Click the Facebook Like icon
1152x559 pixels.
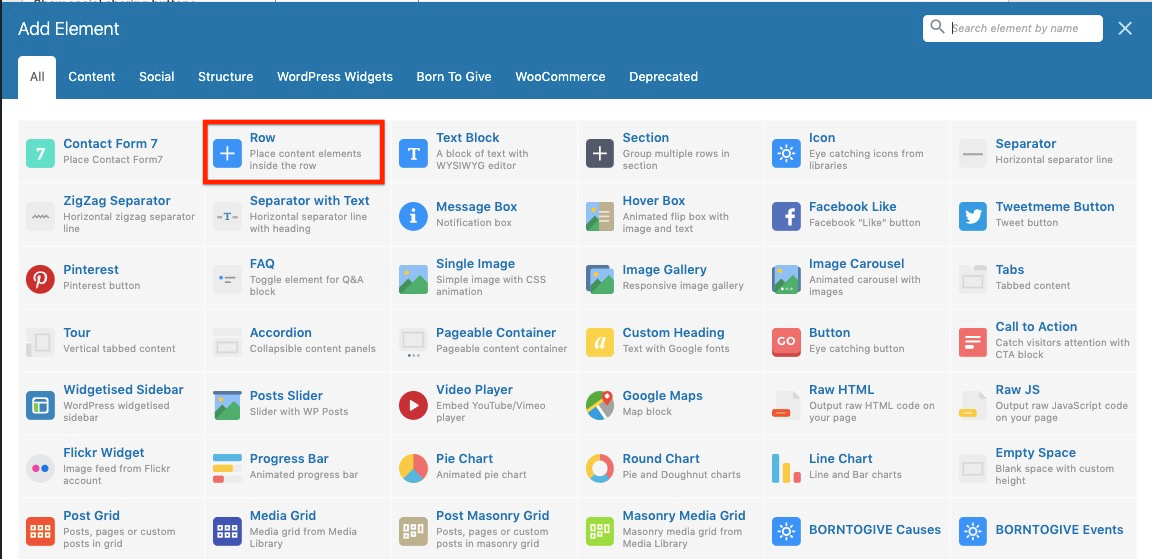[786, 217]
